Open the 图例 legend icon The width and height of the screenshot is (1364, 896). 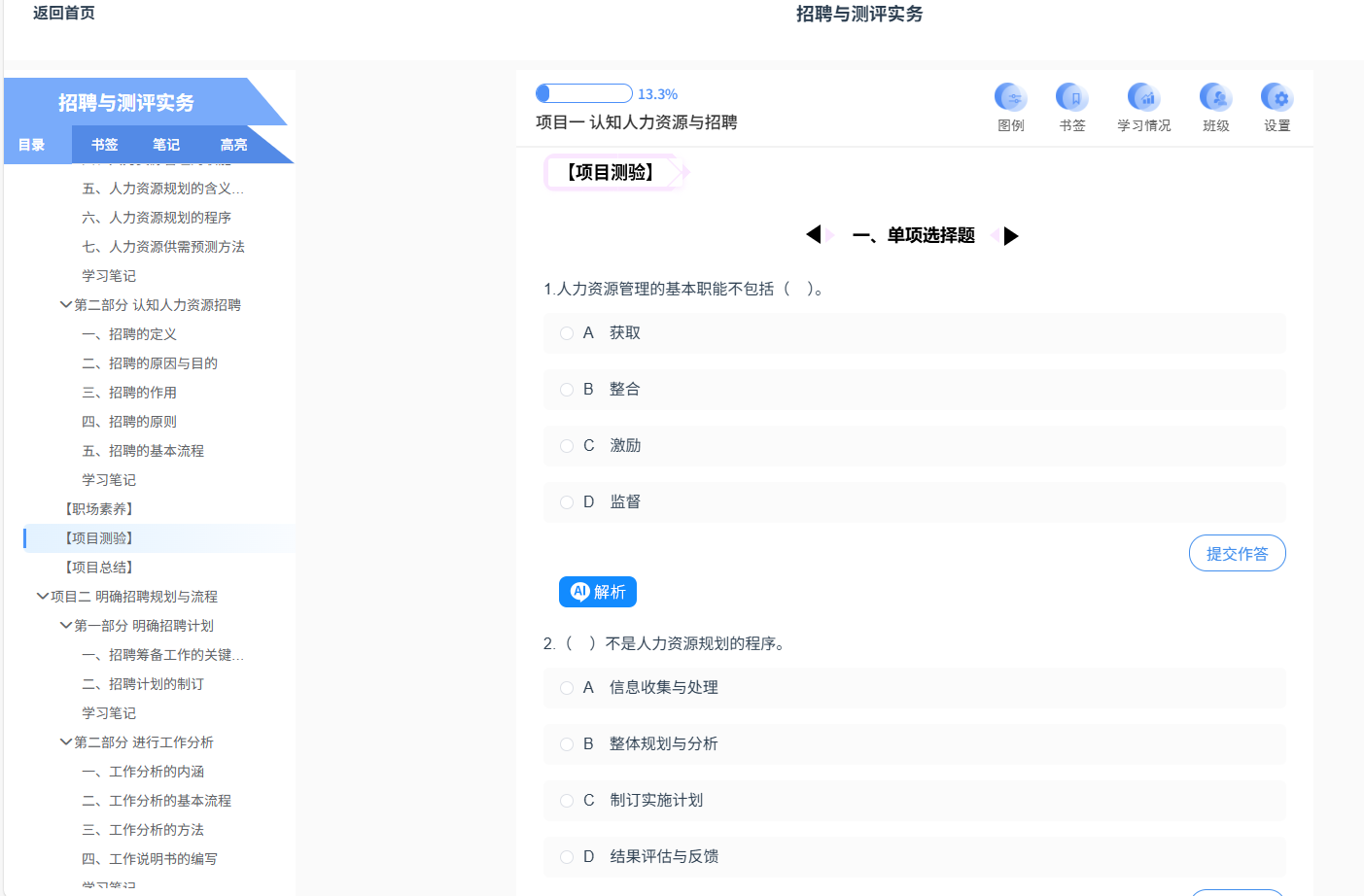(x=1010, y=98)
